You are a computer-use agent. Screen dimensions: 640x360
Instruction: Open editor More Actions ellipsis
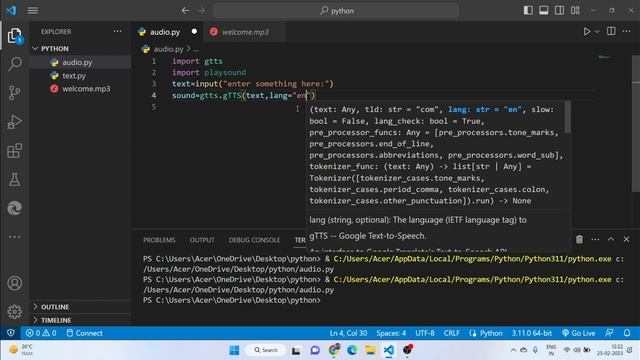click(627, 31)
